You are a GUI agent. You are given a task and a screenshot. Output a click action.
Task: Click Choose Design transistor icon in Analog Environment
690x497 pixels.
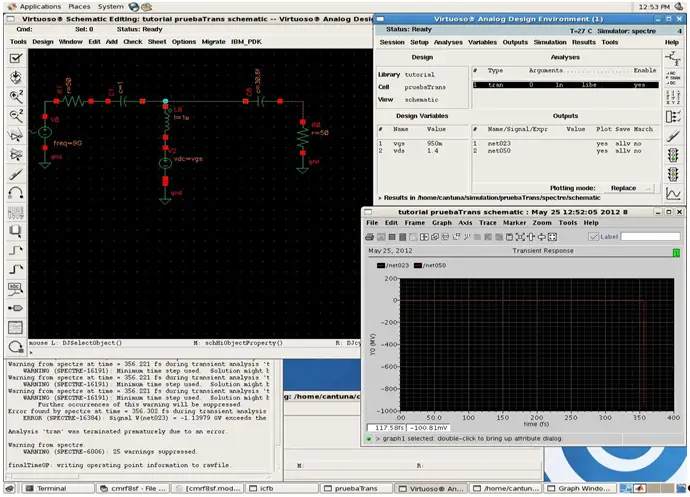(673, 58)
